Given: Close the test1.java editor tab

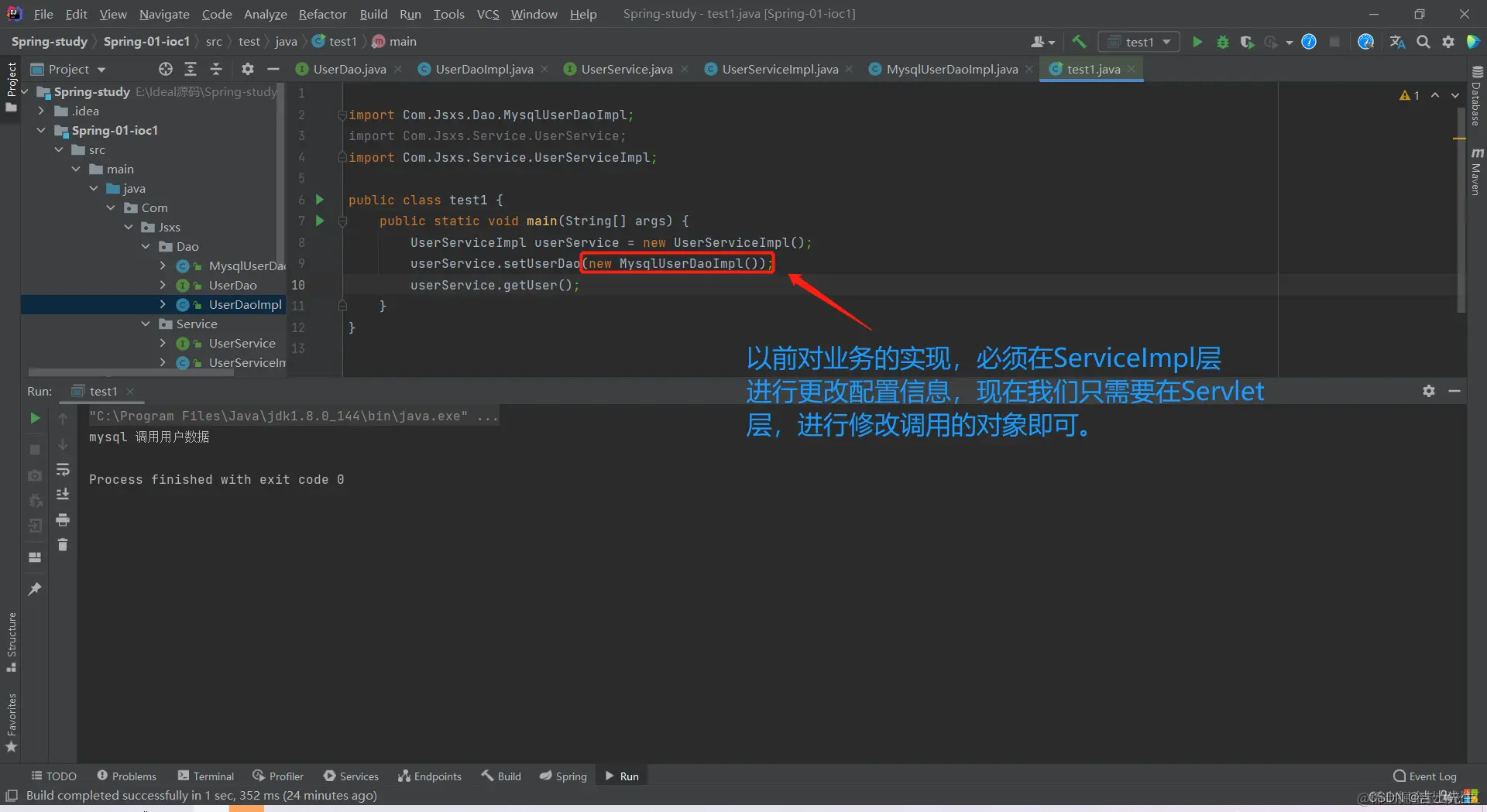Looking at the screenshot, I should (1132, 69).
